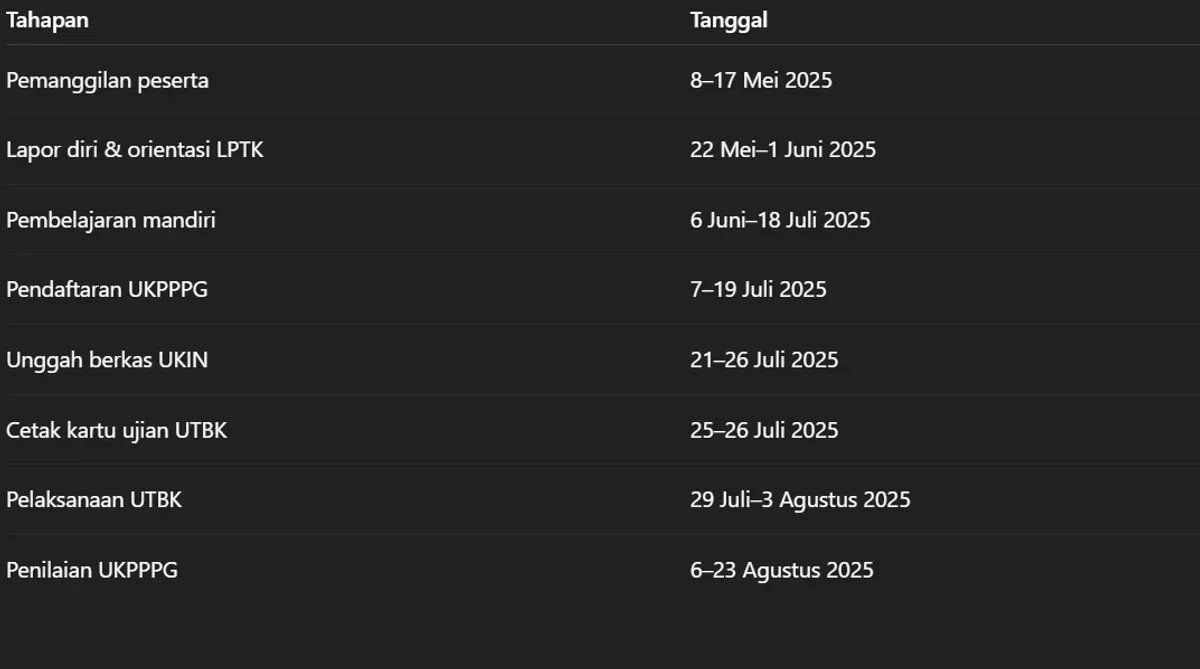Click the date 6 Juni–18 Juli 2025

[780, 220]
